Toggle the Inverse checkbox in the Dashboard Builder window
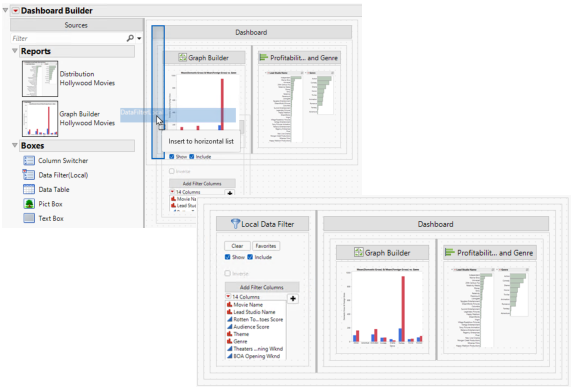Screen dimensions: 574x389 point(172,171)
